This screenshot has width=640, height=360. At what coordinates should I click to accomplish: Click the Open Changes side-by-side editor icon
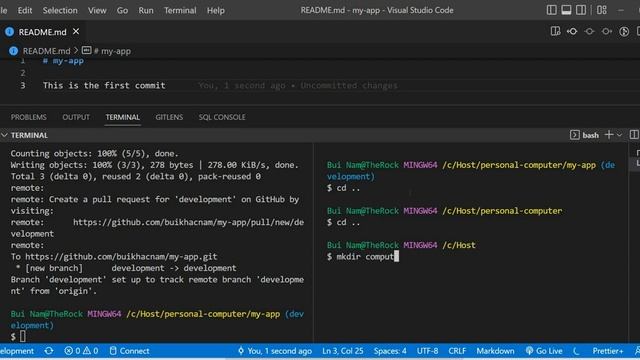pos(555,31)
